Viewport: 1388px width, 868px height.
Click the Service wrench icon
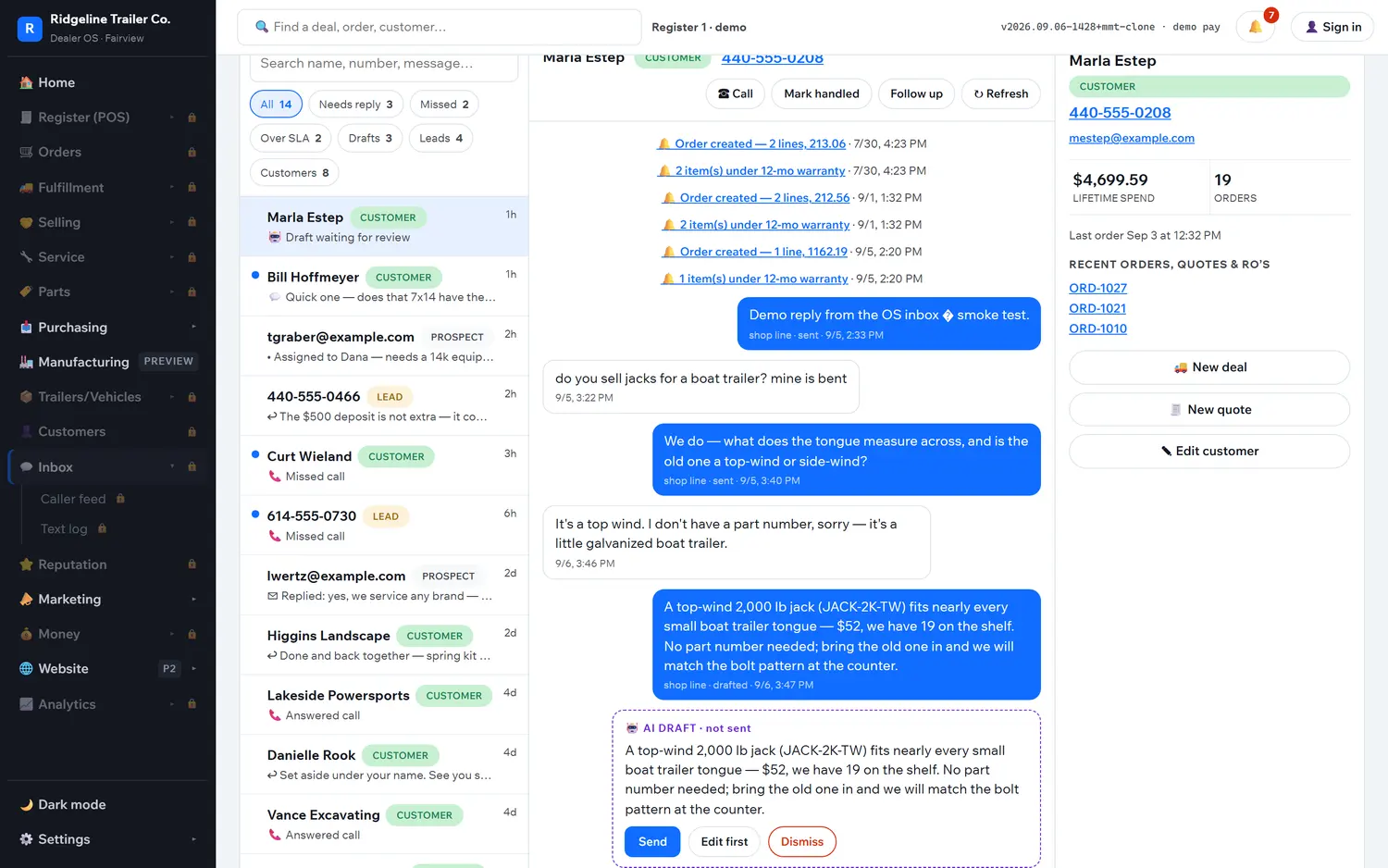[26, 257]
